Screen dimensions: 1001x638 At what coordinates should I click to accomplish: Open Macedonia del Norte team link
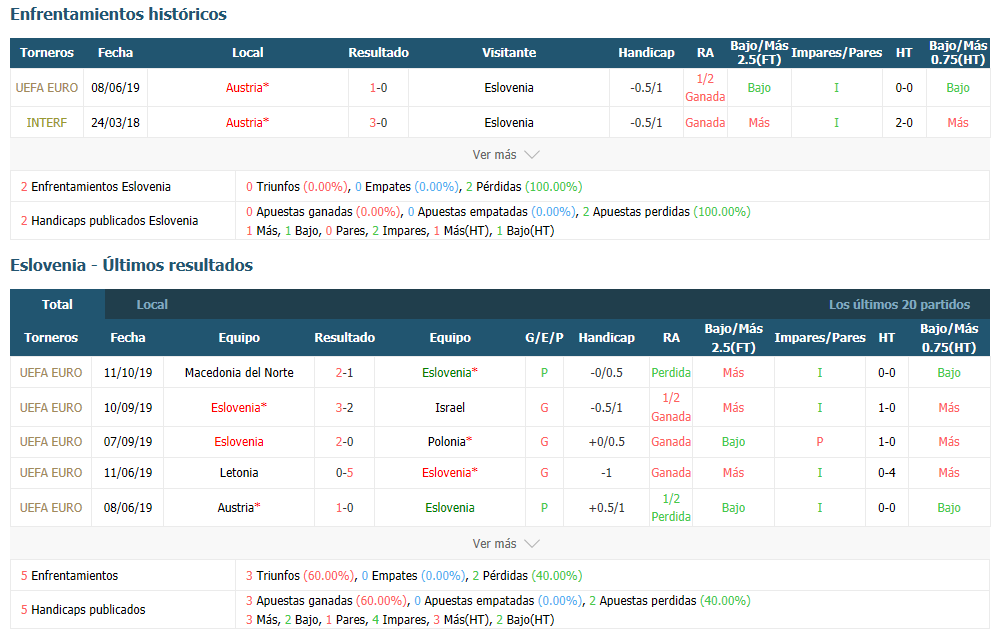239,372
